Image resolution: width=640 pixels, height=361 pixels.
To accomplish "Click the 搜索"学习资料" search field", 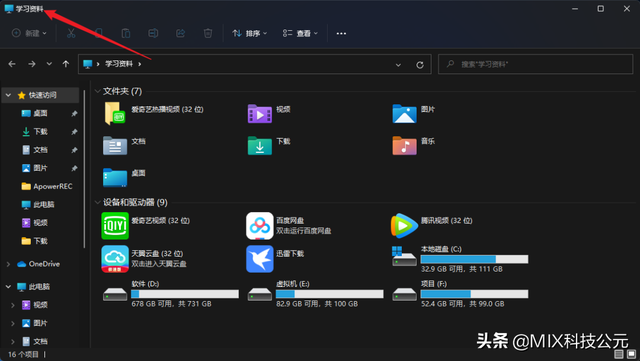I will tap(536, 64).
